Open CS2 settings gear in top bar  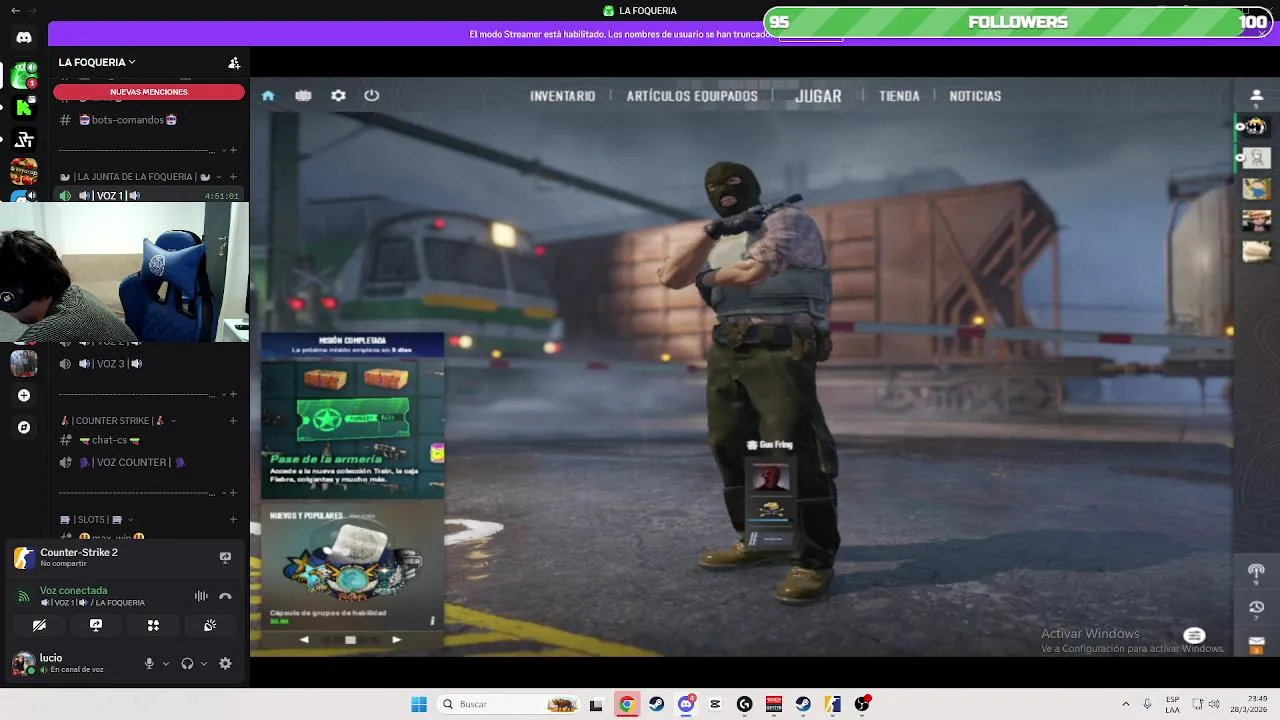(x=338, y=96)
